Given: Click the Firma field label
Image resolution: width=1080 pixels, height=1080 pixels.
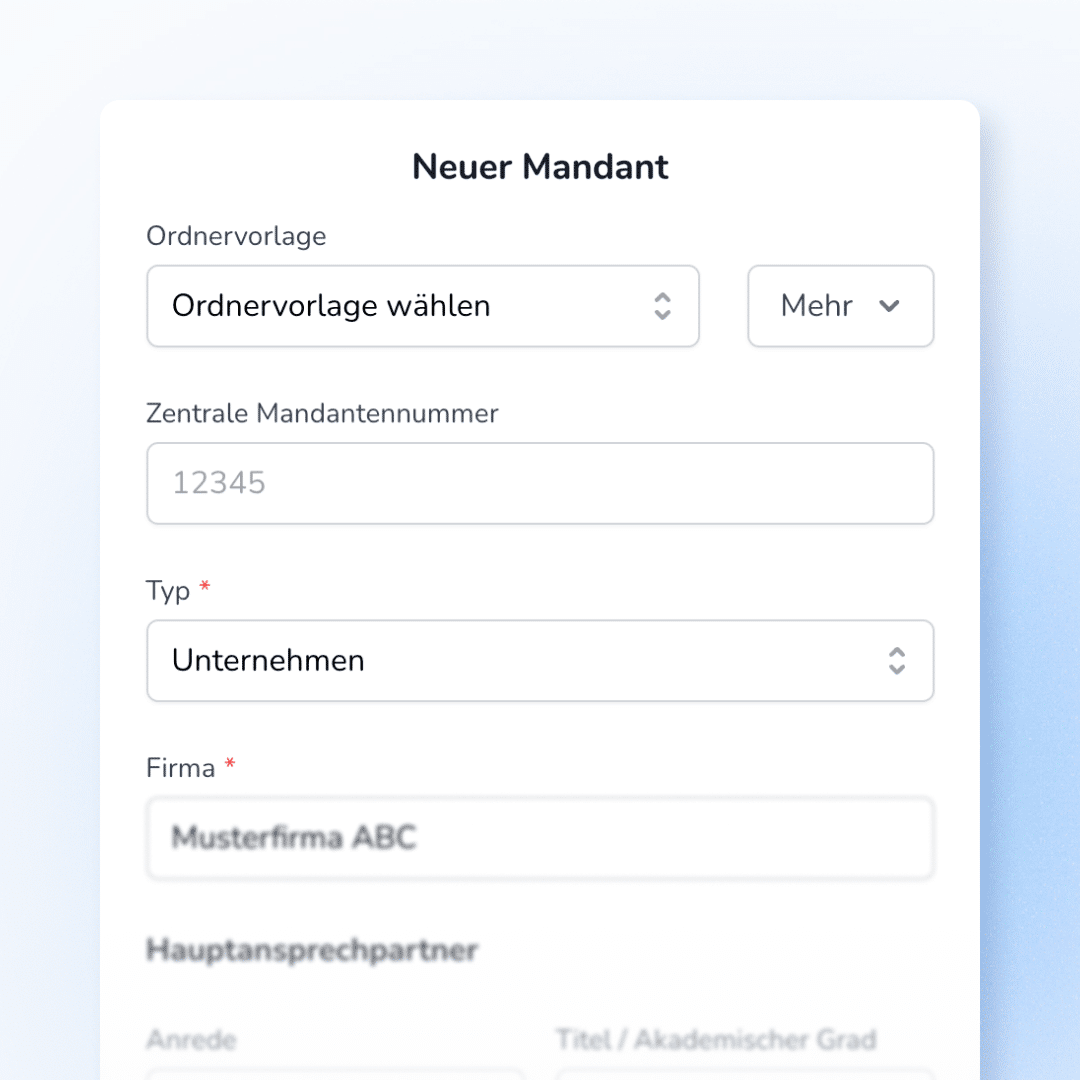Looking at the screenshot, I should point(181,768).
